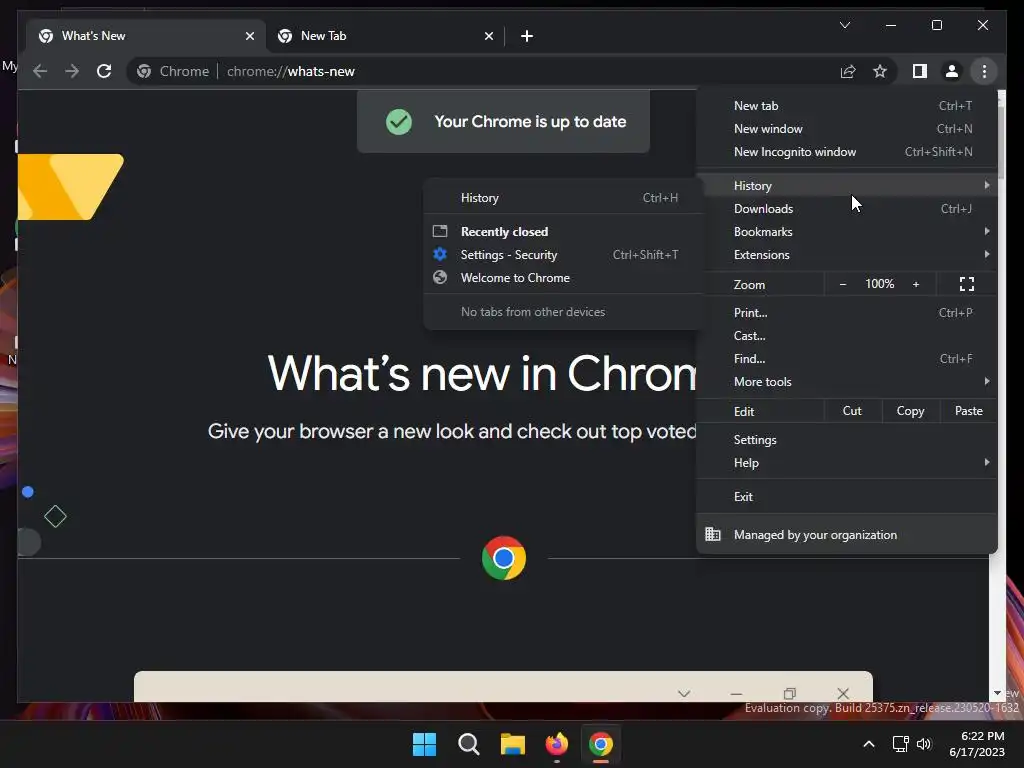The image size is (1024, 768).
Task: Open the volume tray icon
Action: [x=924, y=744]
